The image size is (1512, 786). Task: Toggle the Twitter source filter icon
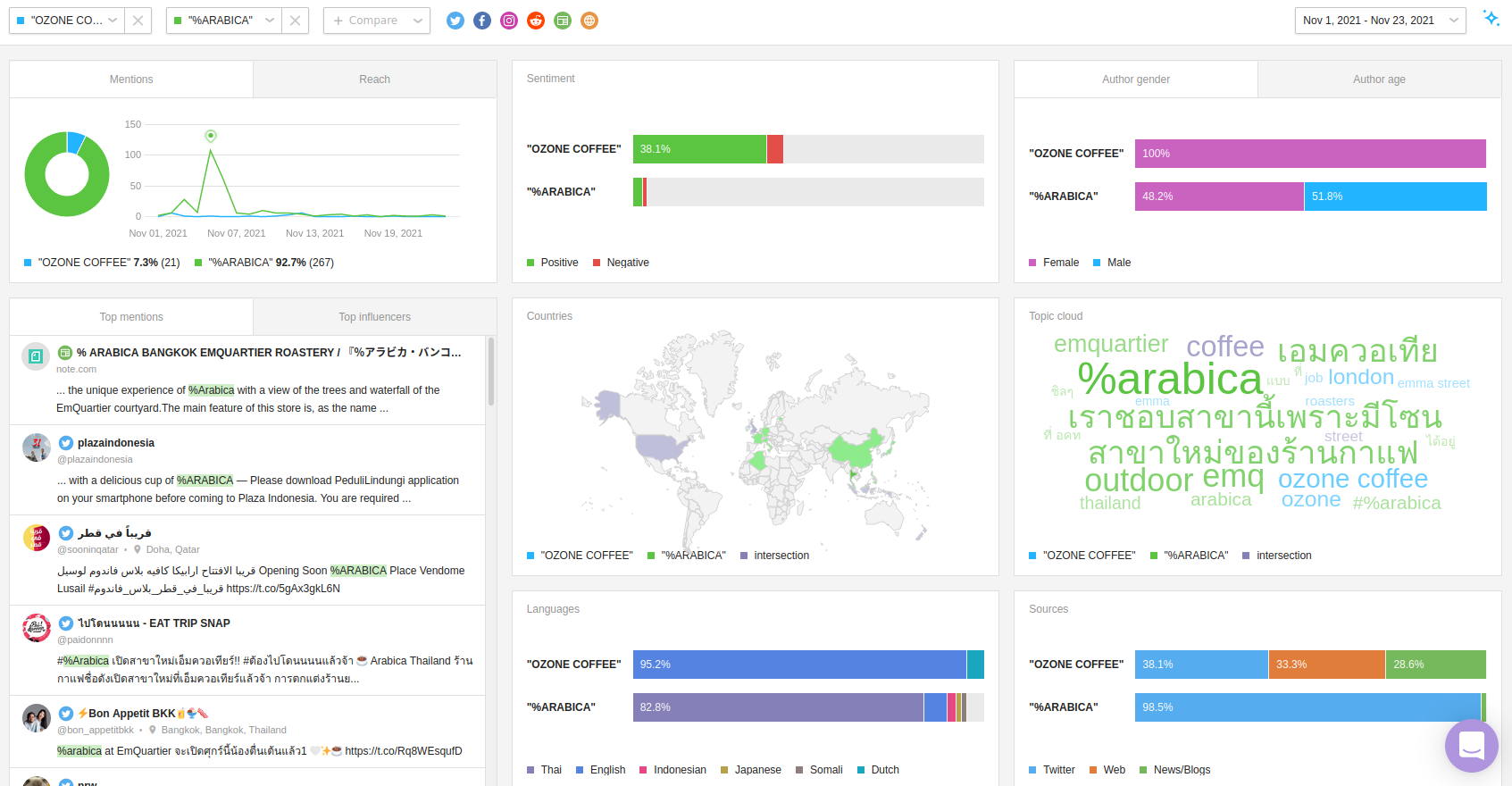[x=455, y=21]
